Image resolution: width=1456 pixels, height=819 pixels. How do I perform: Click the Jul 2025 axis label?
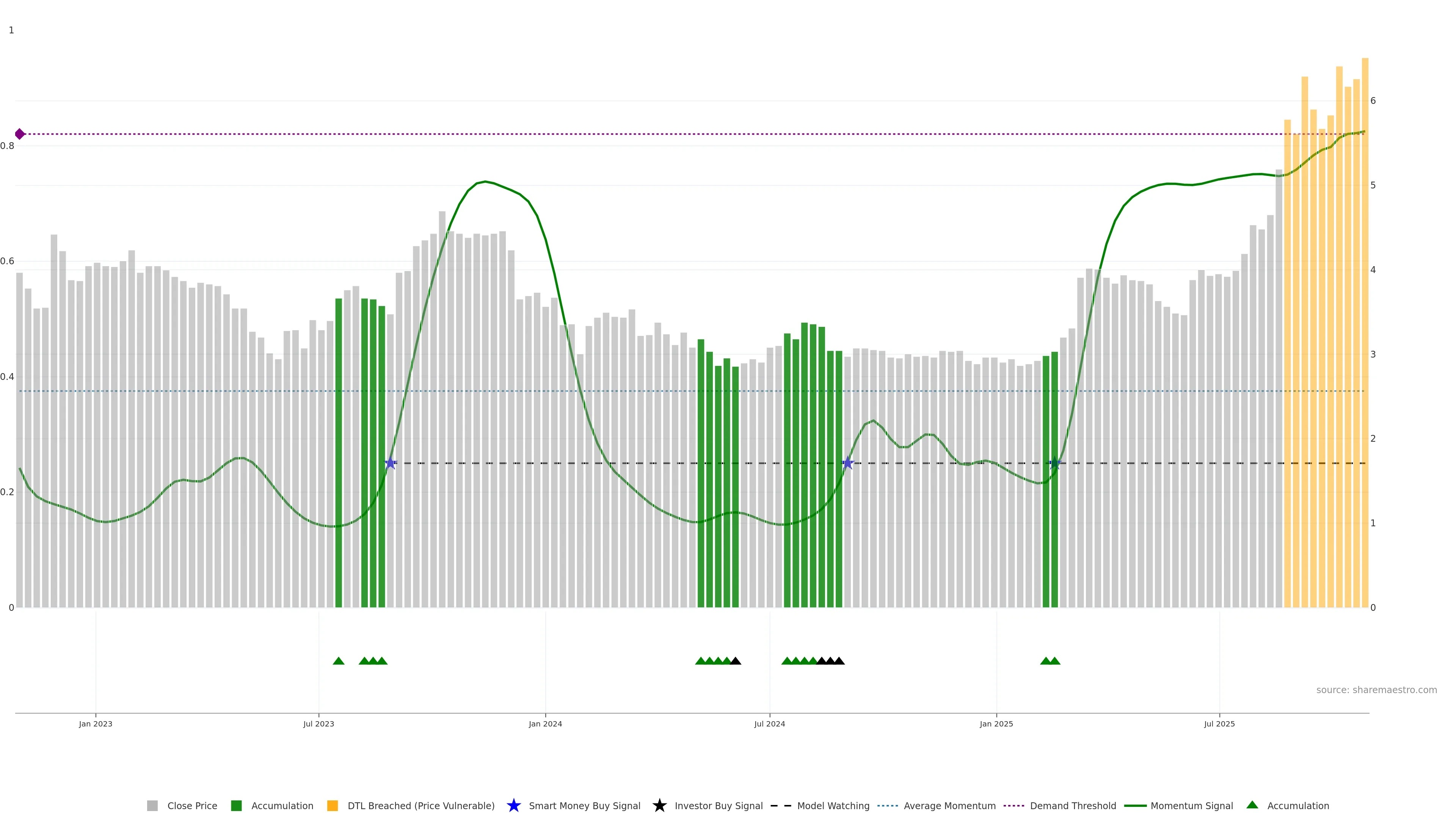pos(1219,724)
